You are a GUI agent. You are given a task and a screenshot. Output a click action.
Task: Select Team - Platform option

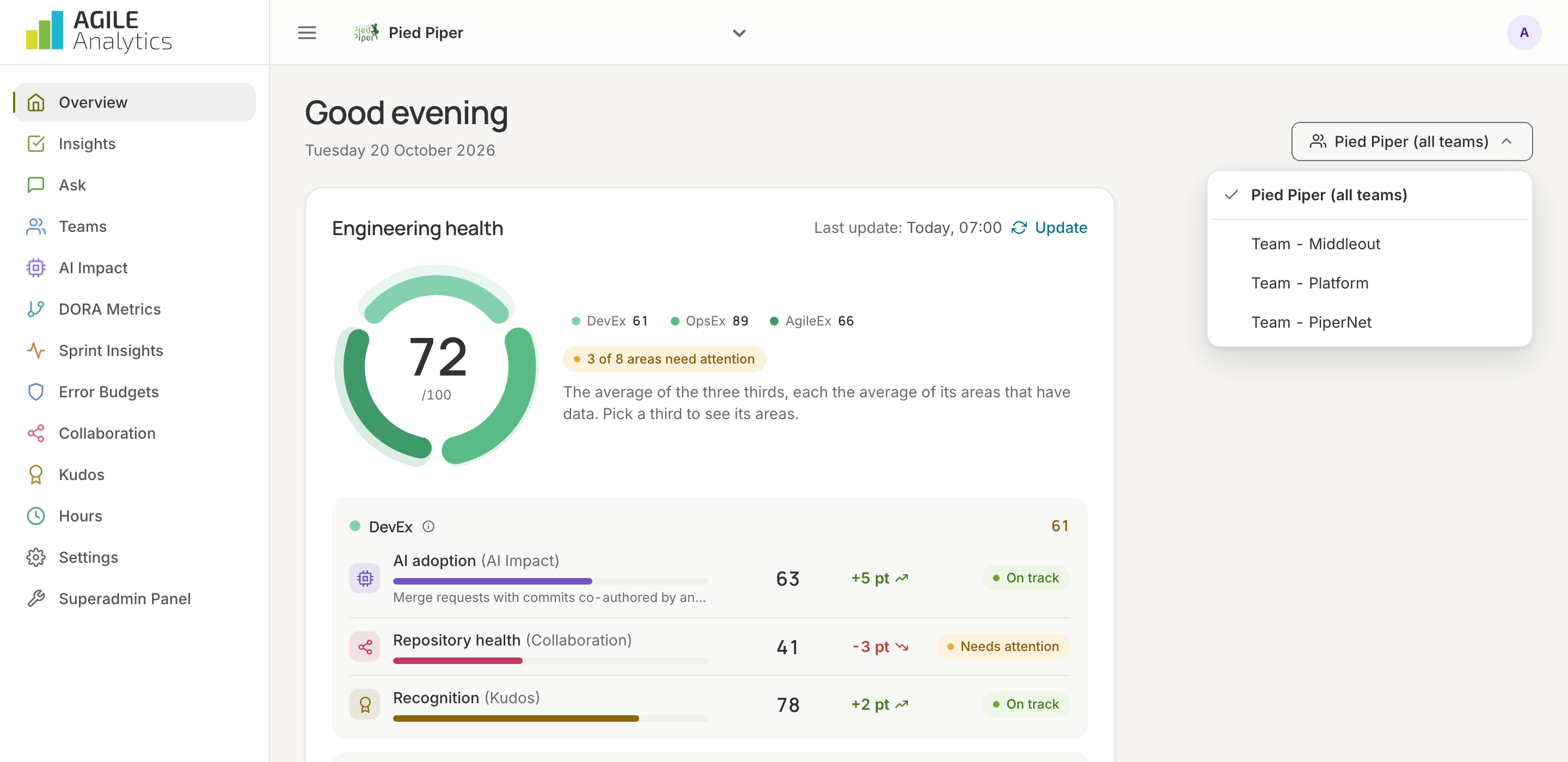pyautogui.click(x=1370, y=283)
